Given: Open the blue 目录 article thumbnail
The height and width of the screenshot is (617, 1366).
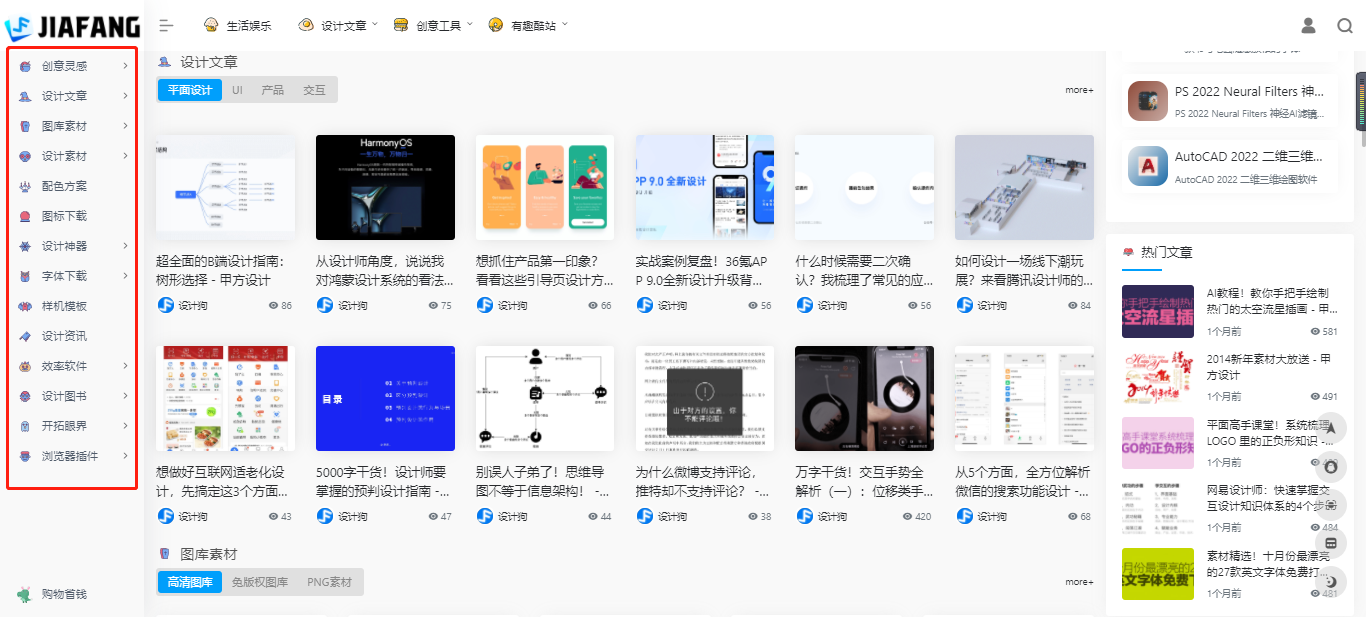Looking at the screenshot, I should coord(385,398).
